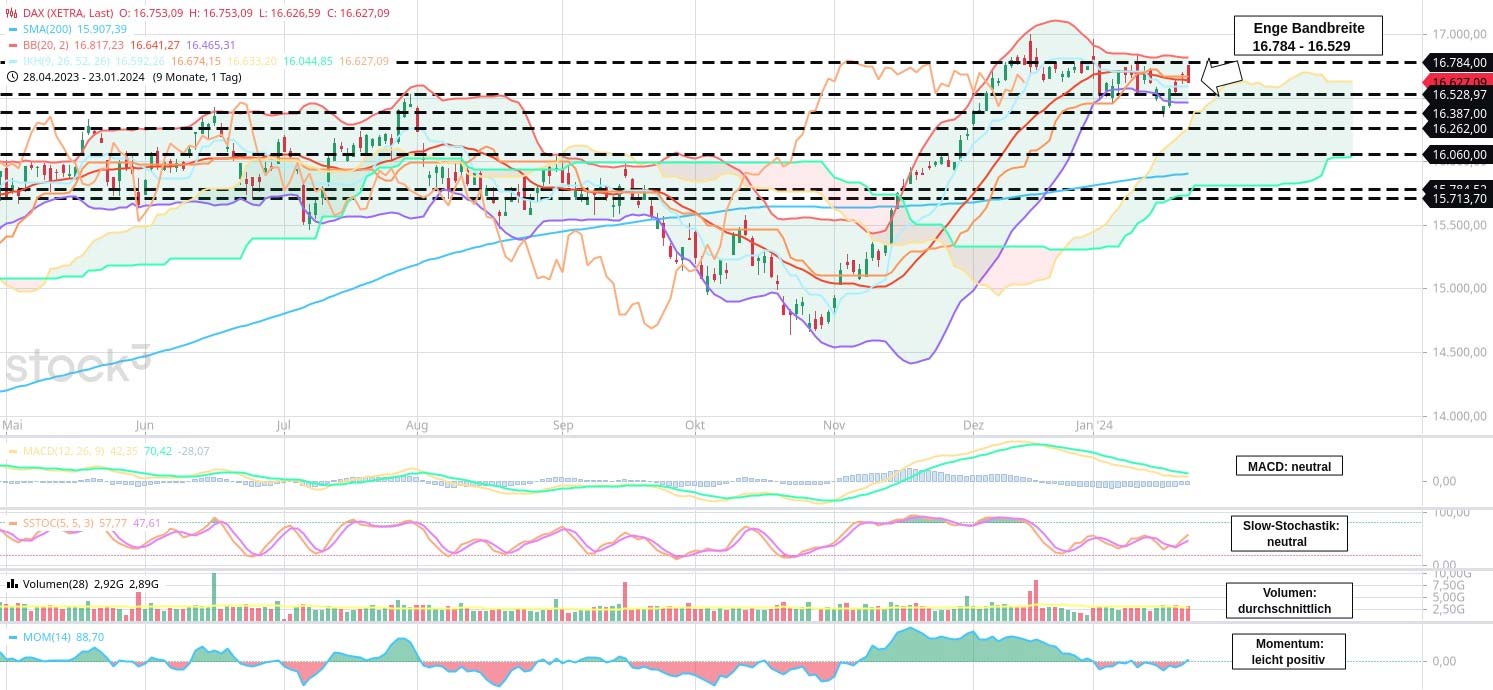The width and height of the screenshot is (1493, 690).
Task: Click the 17.000,00 price axis label
Action: pos(1460,35)
